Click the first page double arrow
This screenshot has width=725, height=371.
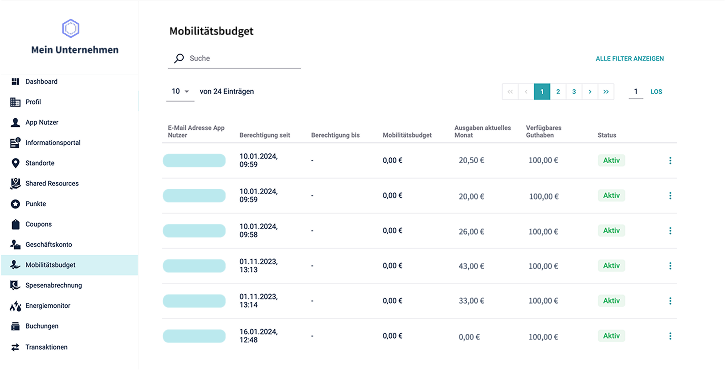(x=510, y=92)
